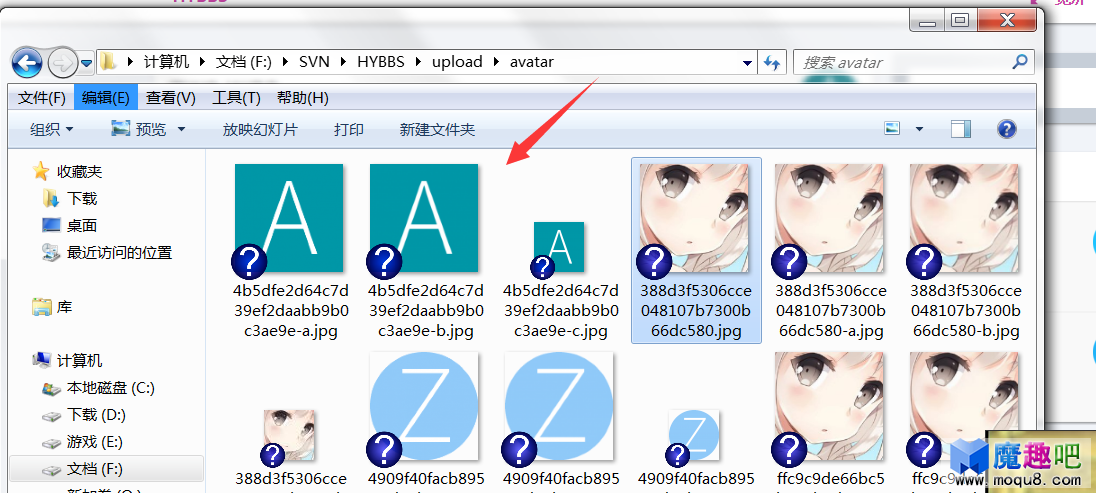Screen dimensions: 1096x493
Task: Open the 组织 dropdown in toolbar
Action: click(x=52, y=129)
